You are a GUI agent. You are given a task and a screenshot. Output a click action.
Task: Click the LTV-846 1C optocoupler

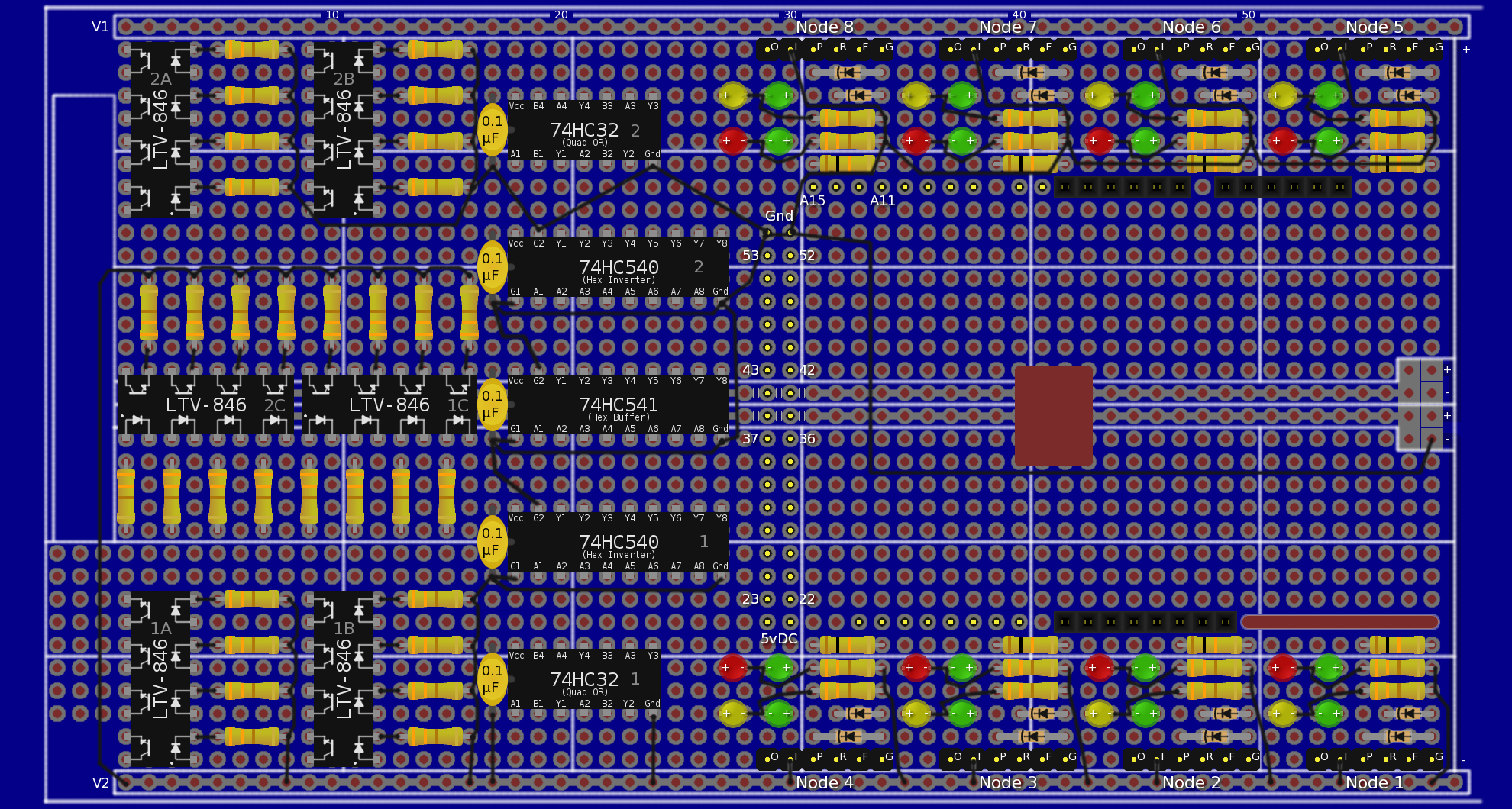tap(389, 404)
